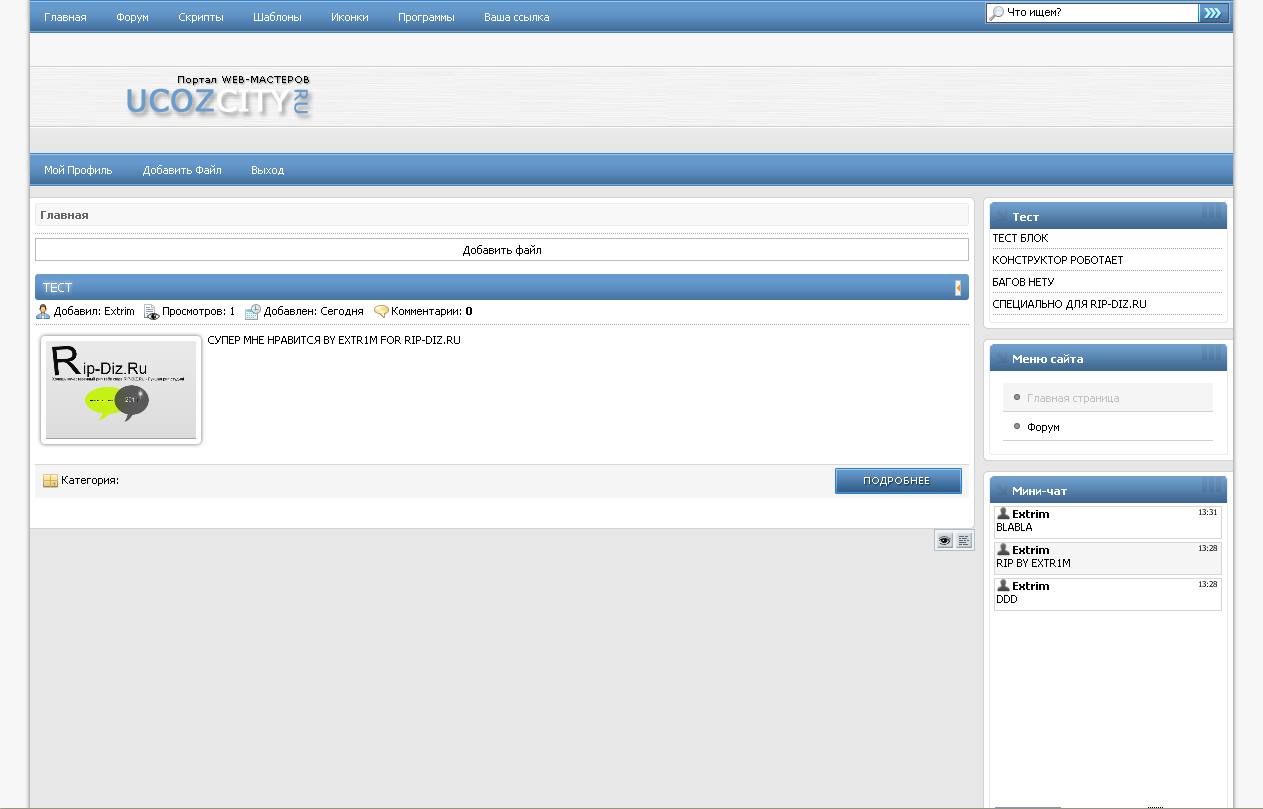Click the user icon next to Добавил
This screenshot has height=809, width=1263.
pos(43,312)
